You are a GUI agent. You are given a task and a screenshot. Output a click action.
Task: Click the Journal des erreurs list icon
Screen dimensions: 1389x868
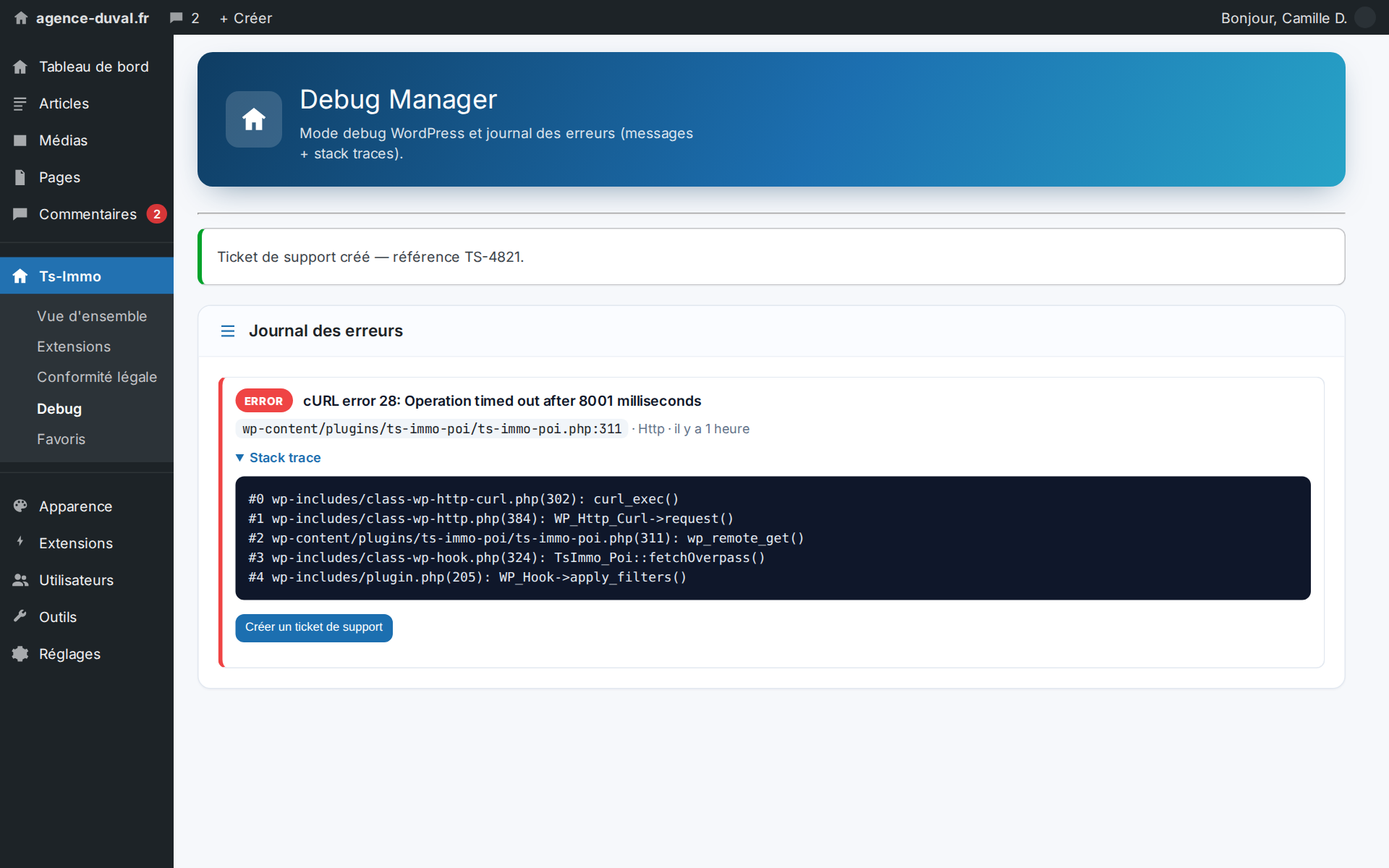tap(228, 331)
